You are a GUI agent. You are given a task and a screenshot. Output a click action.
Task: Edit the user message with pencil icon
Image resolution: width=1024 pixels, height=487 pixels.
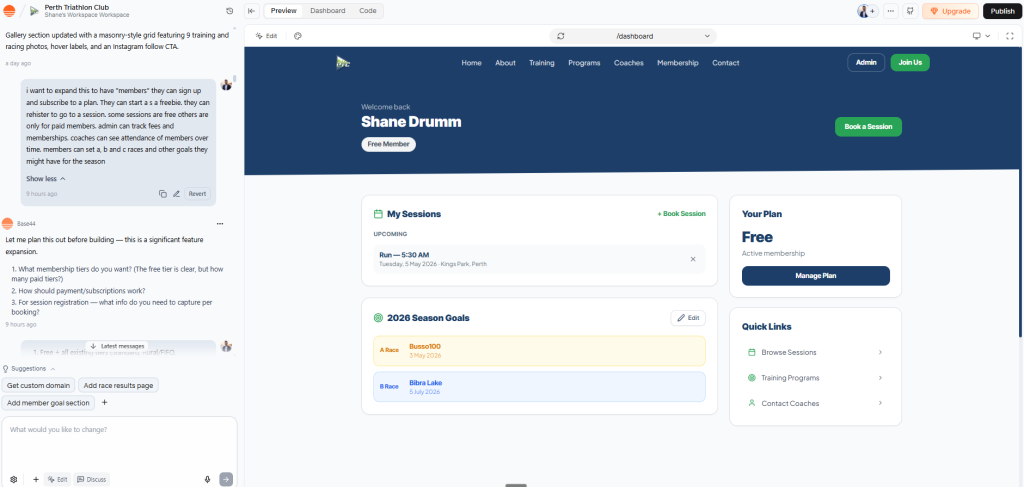coord(176,194)
